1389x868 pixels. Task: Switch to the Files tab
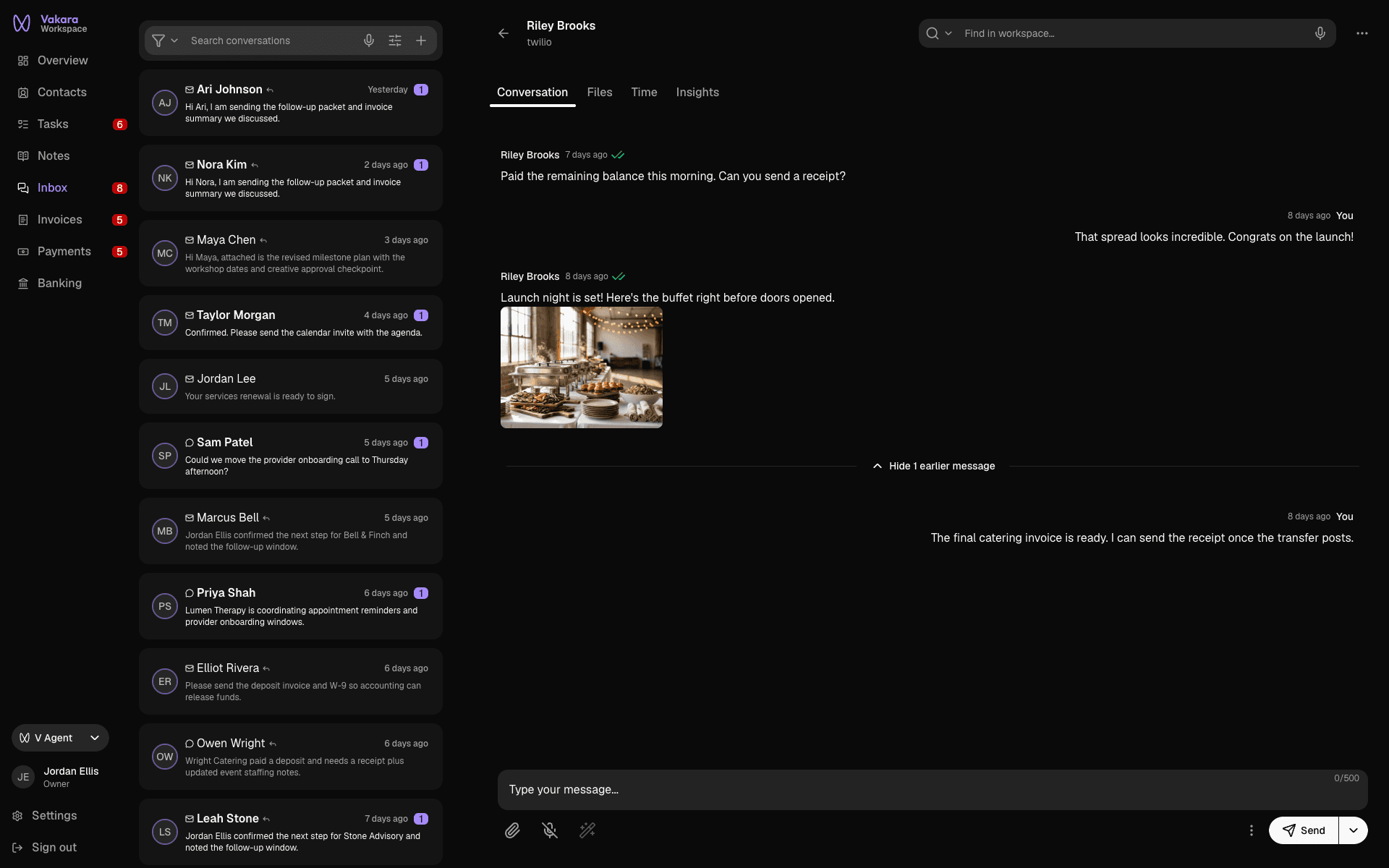click(x=600, y=93)
